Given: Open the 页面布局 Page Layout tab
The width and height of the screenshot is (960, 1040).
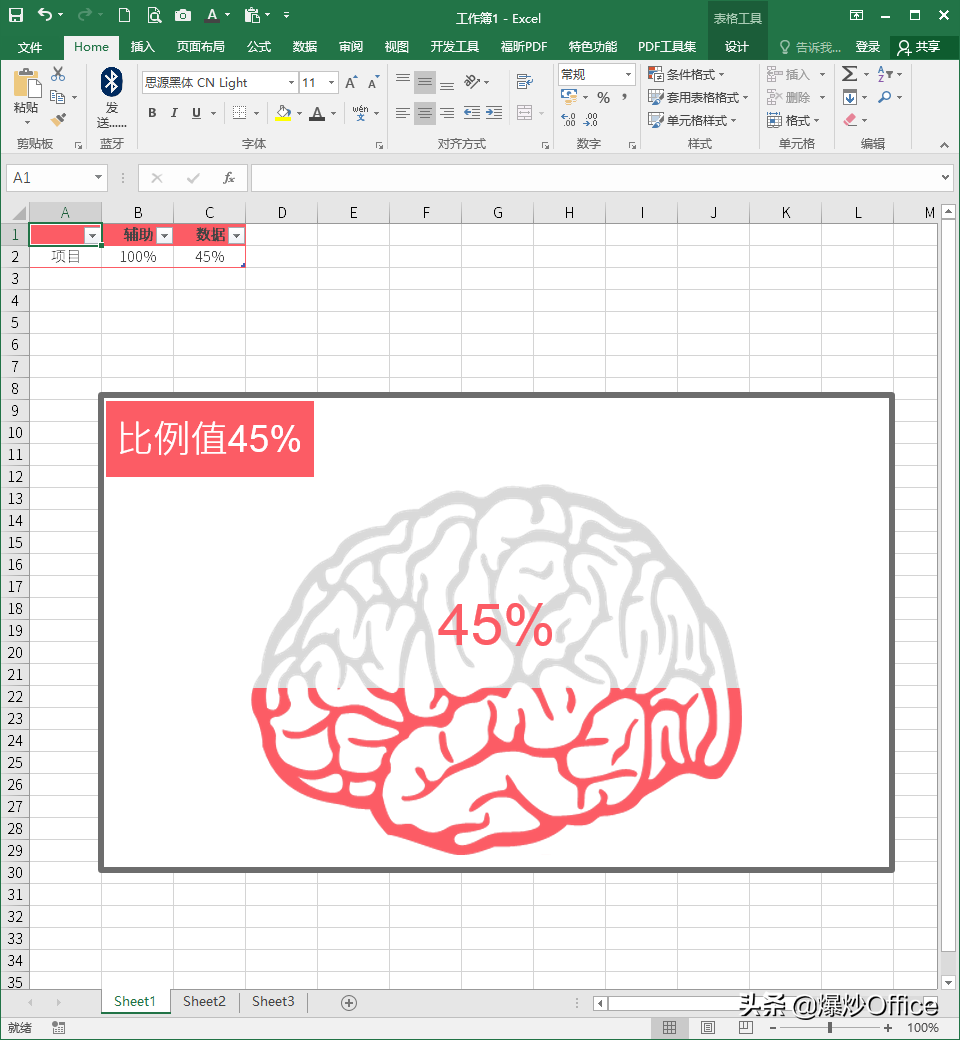Looking at the screenshot, I should (x=200, y=47).
